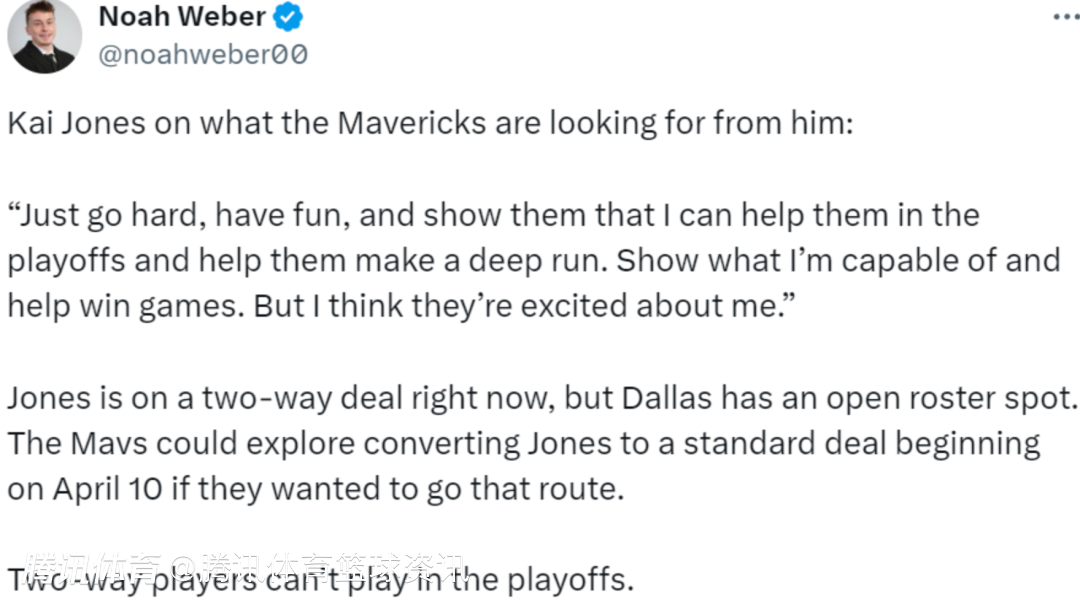
Task: Click the blue verified badge icon
Action: (289, 18)
